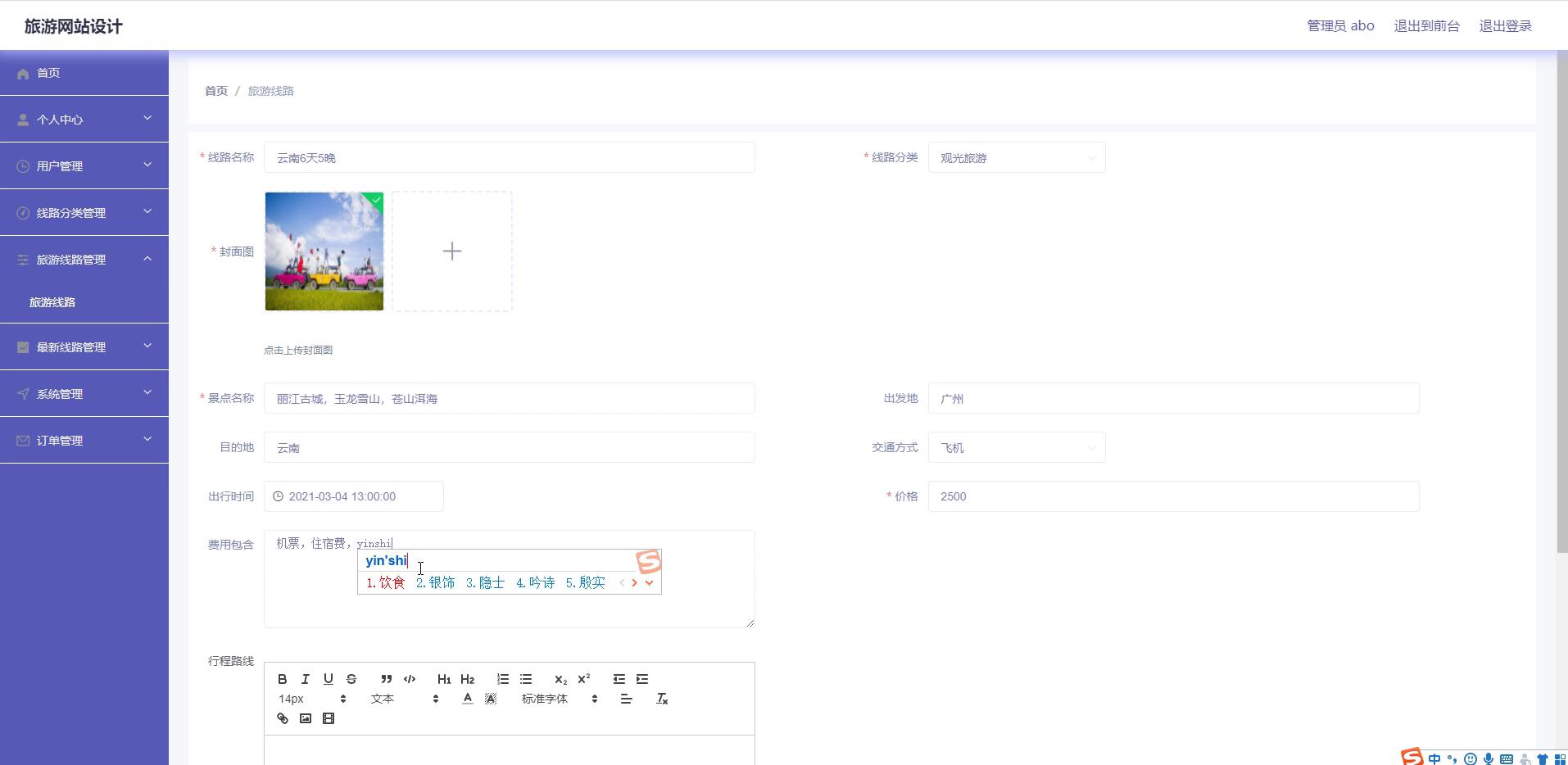1568x765 pixels.
Task: Expand the 线路分类管理 sidebar menu
Action: [84, 212]
